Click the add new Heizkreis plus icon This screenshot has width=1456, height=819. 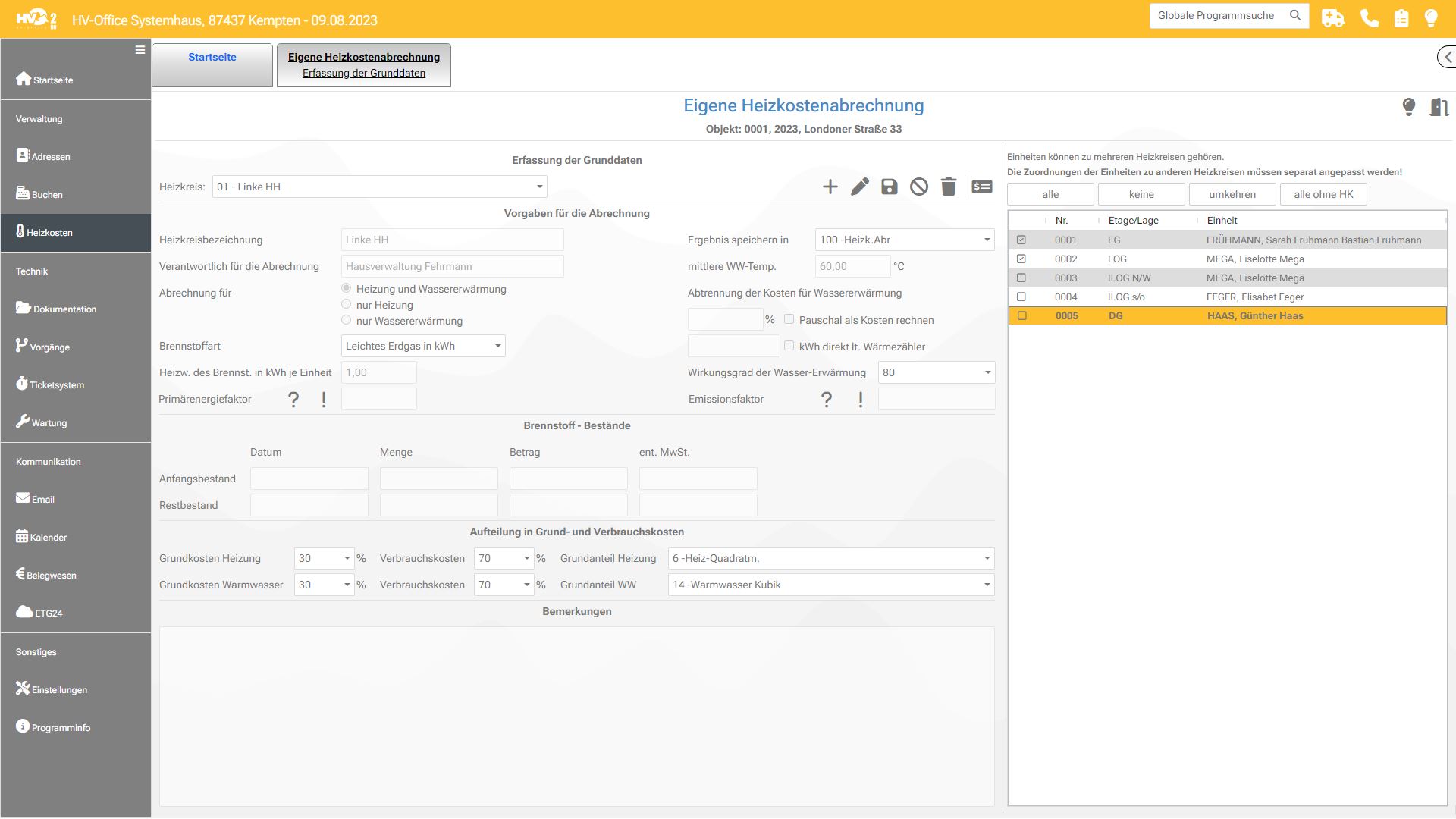(830, 187)
